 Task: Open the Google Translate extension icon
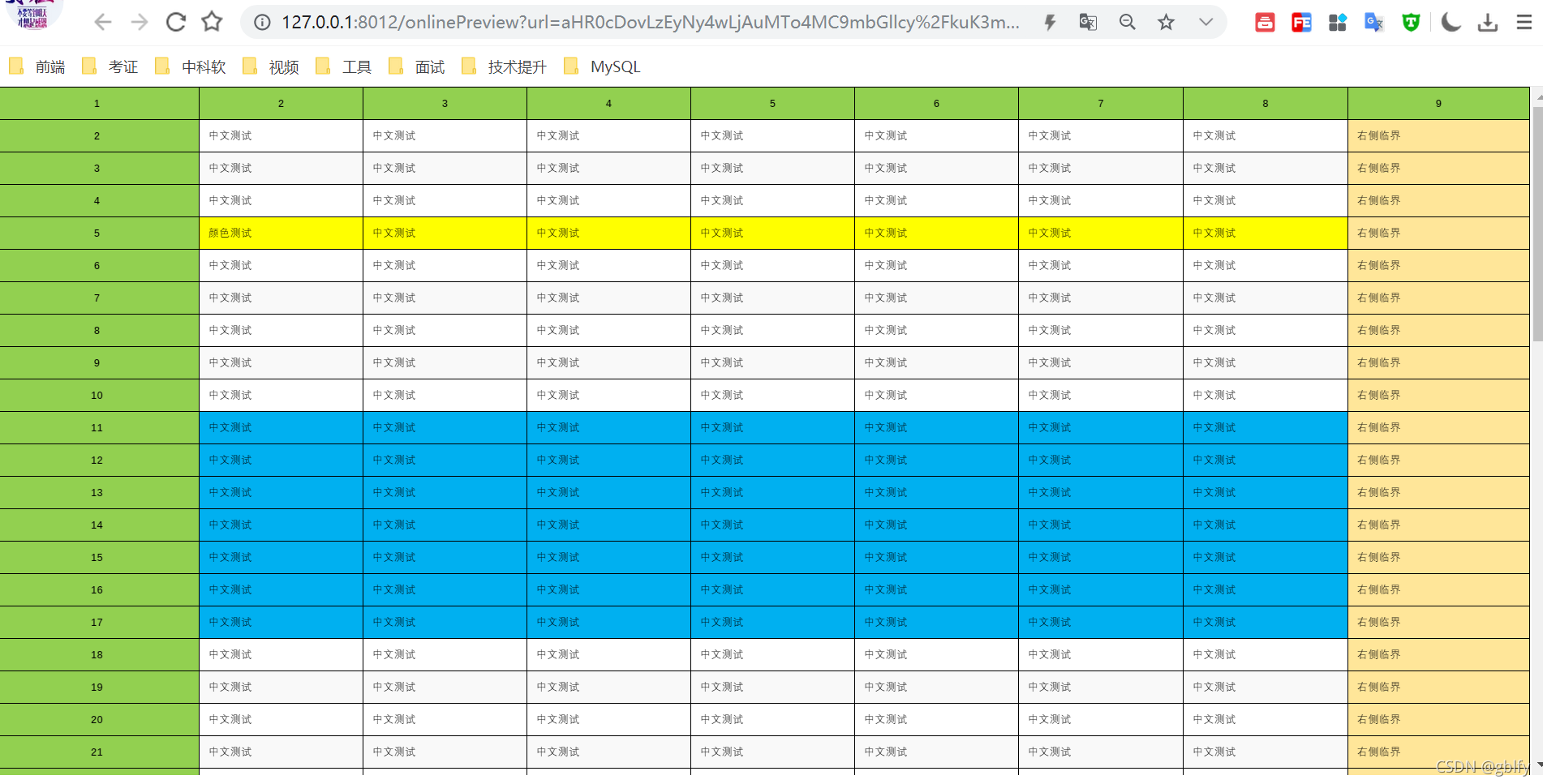click(1373, 23)
